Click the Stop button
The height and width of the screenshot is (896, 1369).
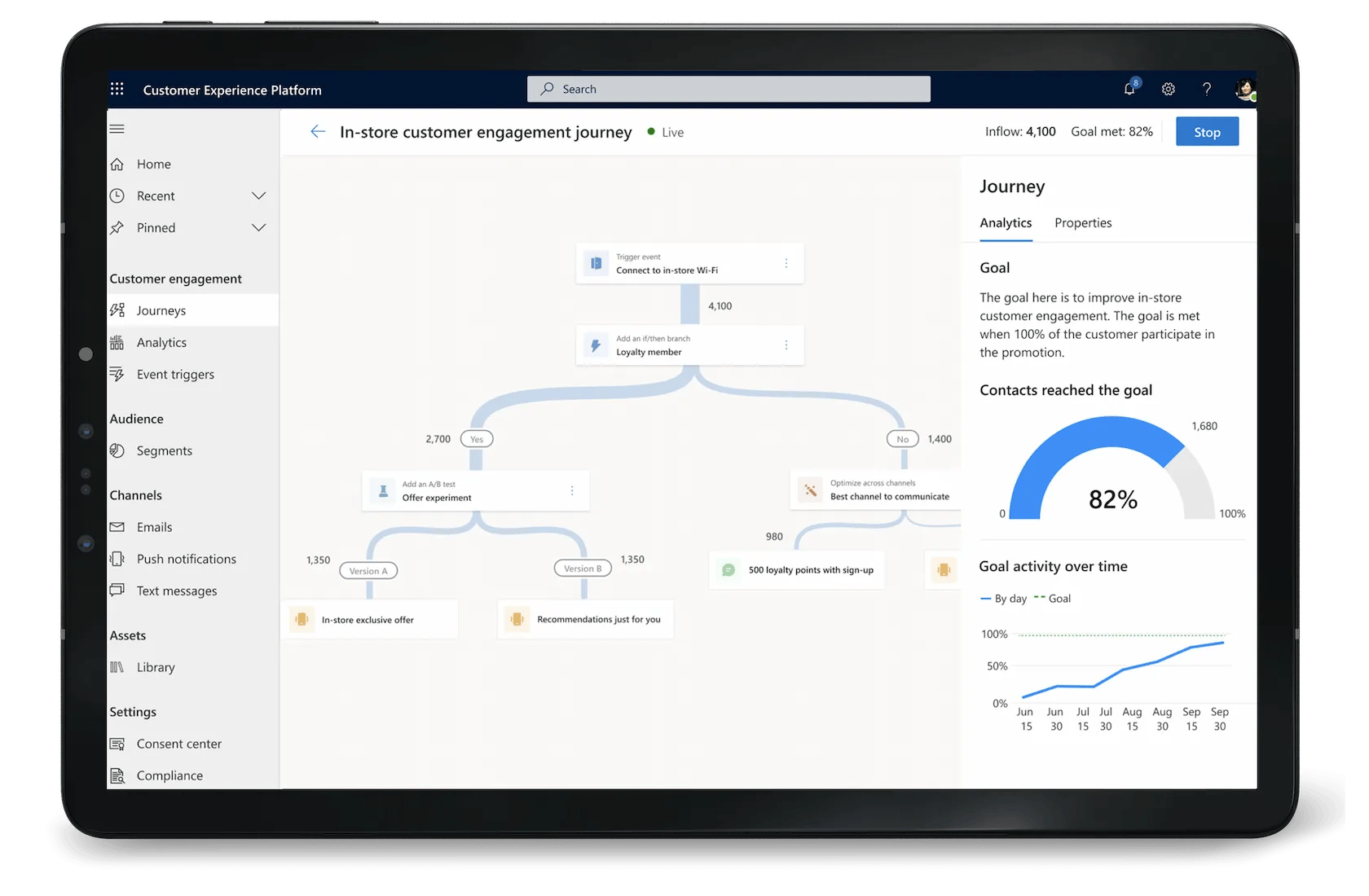point(1207,131)
